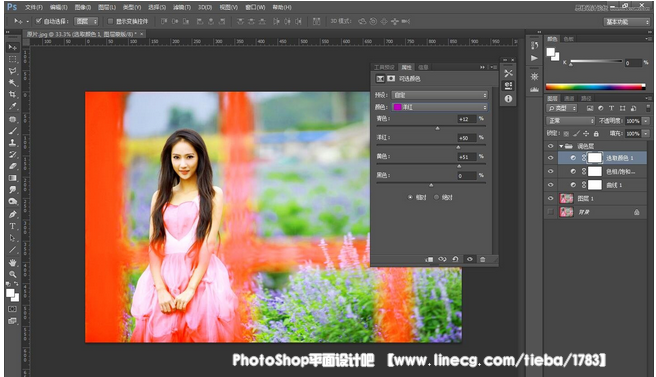Toggle layer visibility eye in Properties footer
This screenshot has width=656, height=377.
[x=469, y=259]
